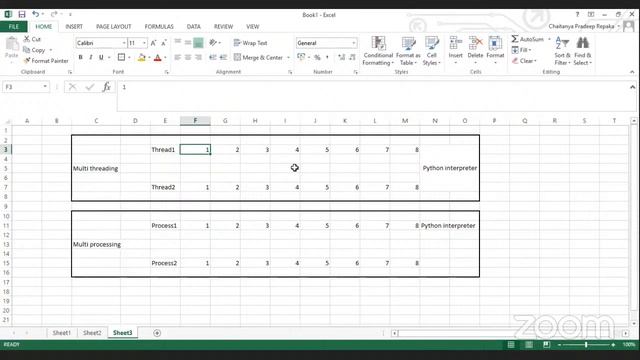Screen dimensions: 640x360
Task: Toggle Wrap Text
Action: pos(250,43)
